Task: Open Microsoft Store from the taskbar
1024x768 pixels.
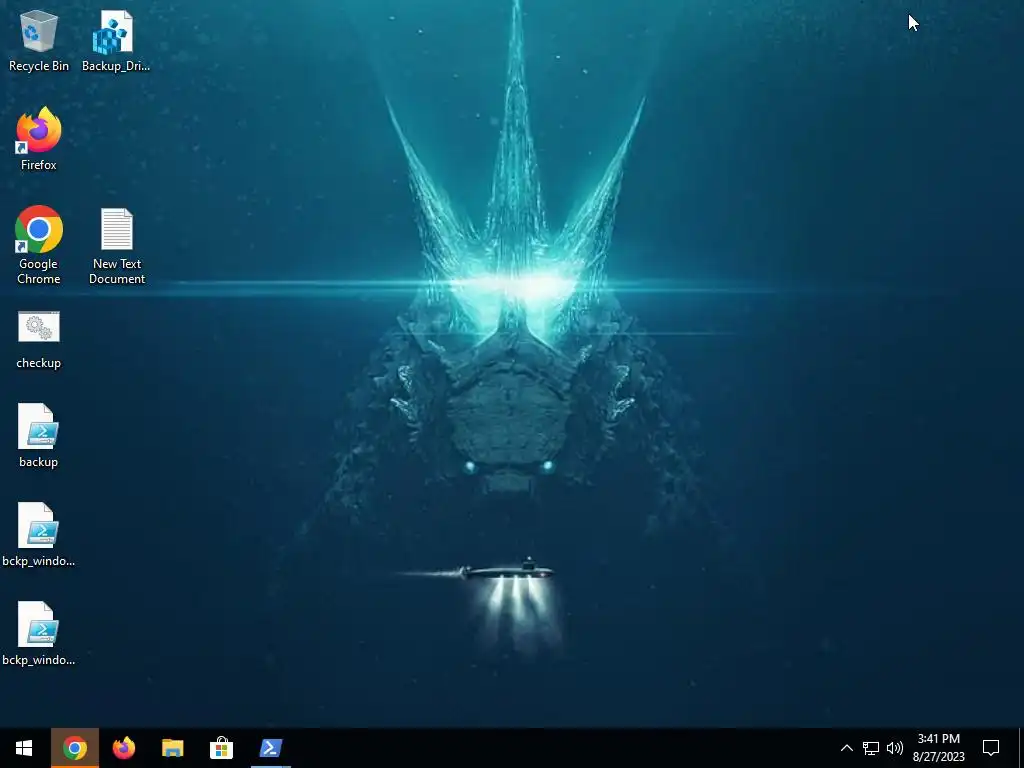Action: 221,748
